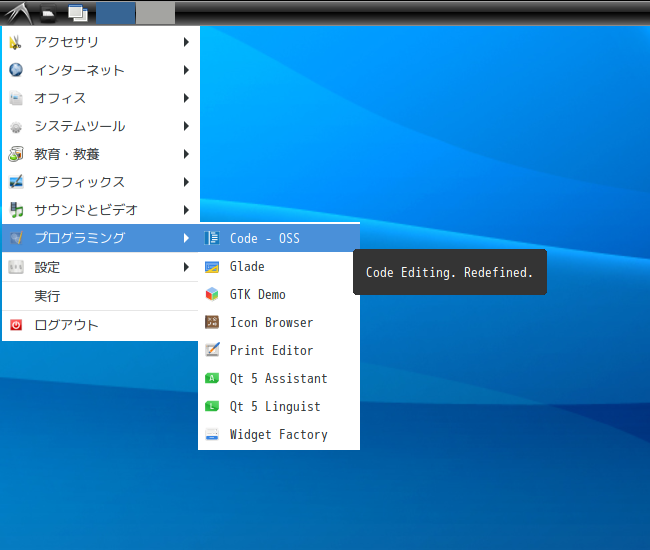Launch Widget Factory application
The height and width of the screenshot is (550, 650).
pos(279,434)
